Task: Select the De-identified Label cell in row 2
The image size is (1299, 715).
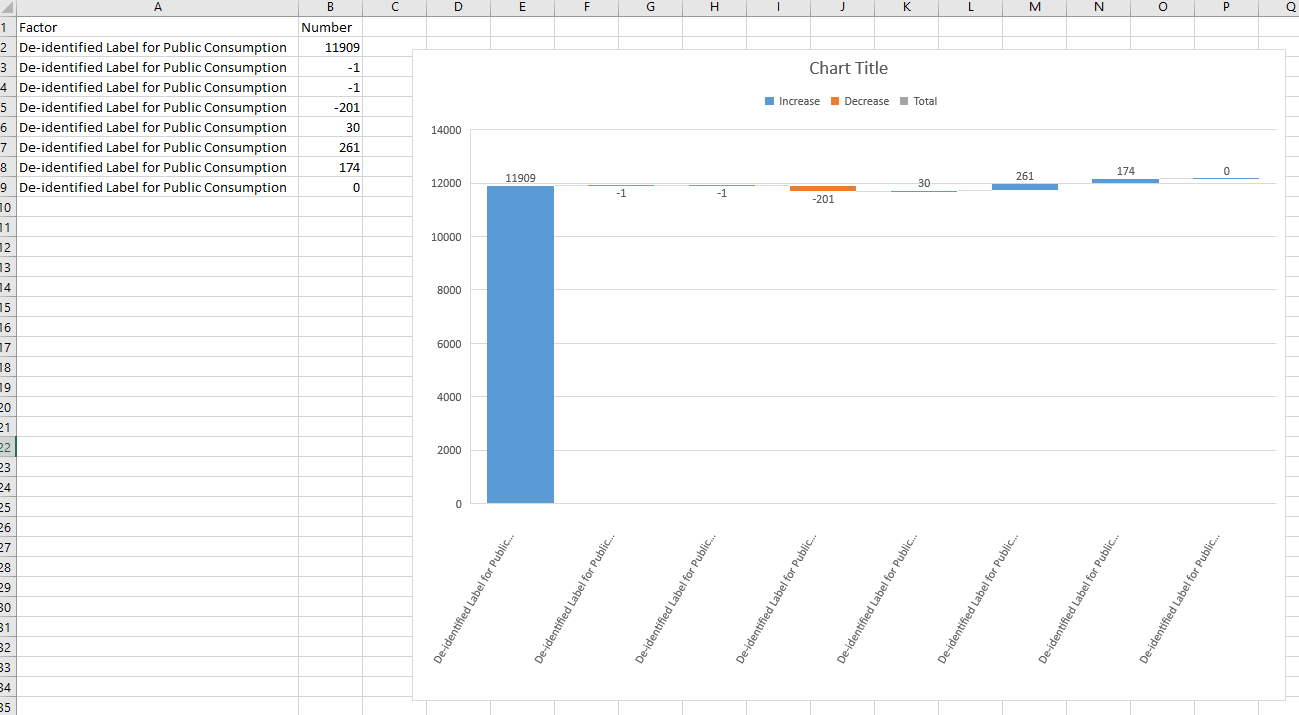Action: point(157,47)
